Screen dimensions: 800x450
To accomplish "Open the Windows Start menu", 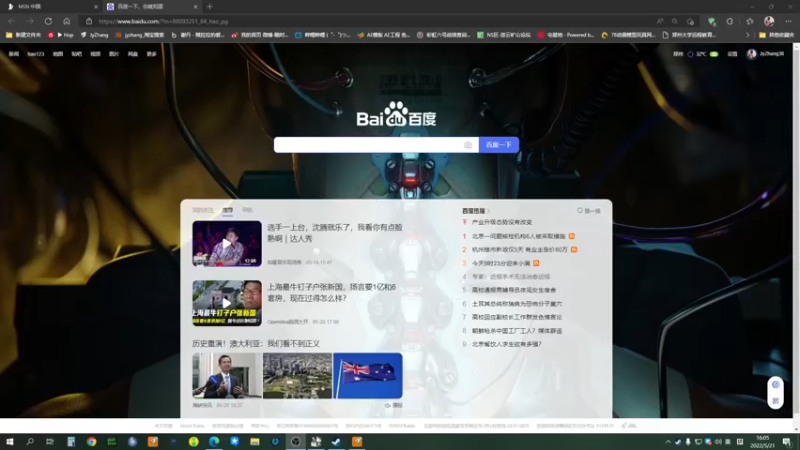I will 9,442.
